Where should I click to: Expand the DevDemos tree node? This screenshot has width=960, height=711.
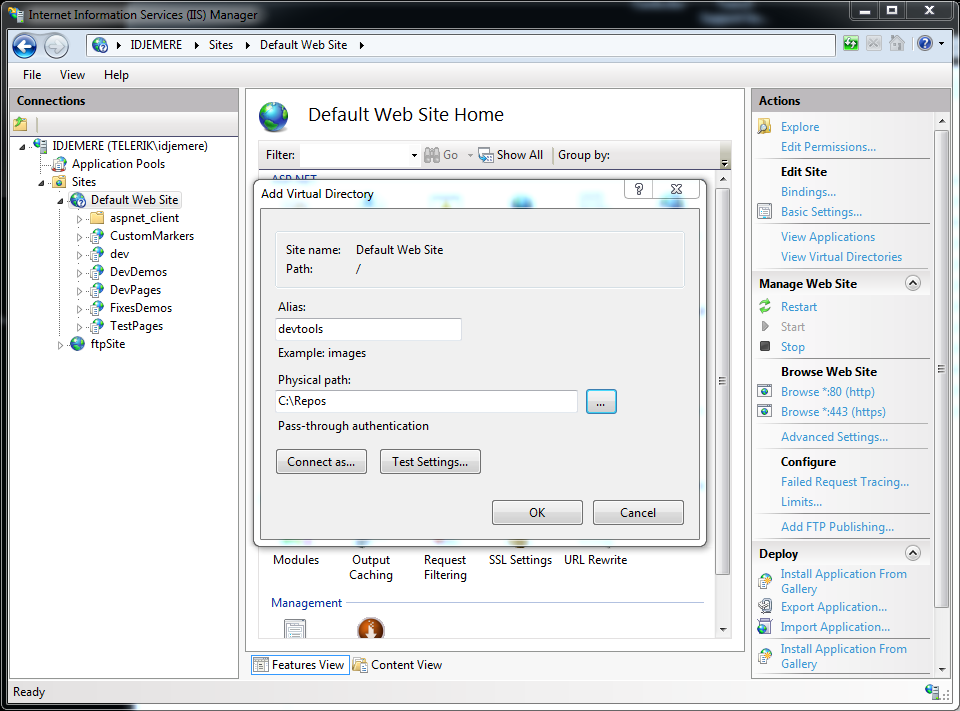(80, 272)
